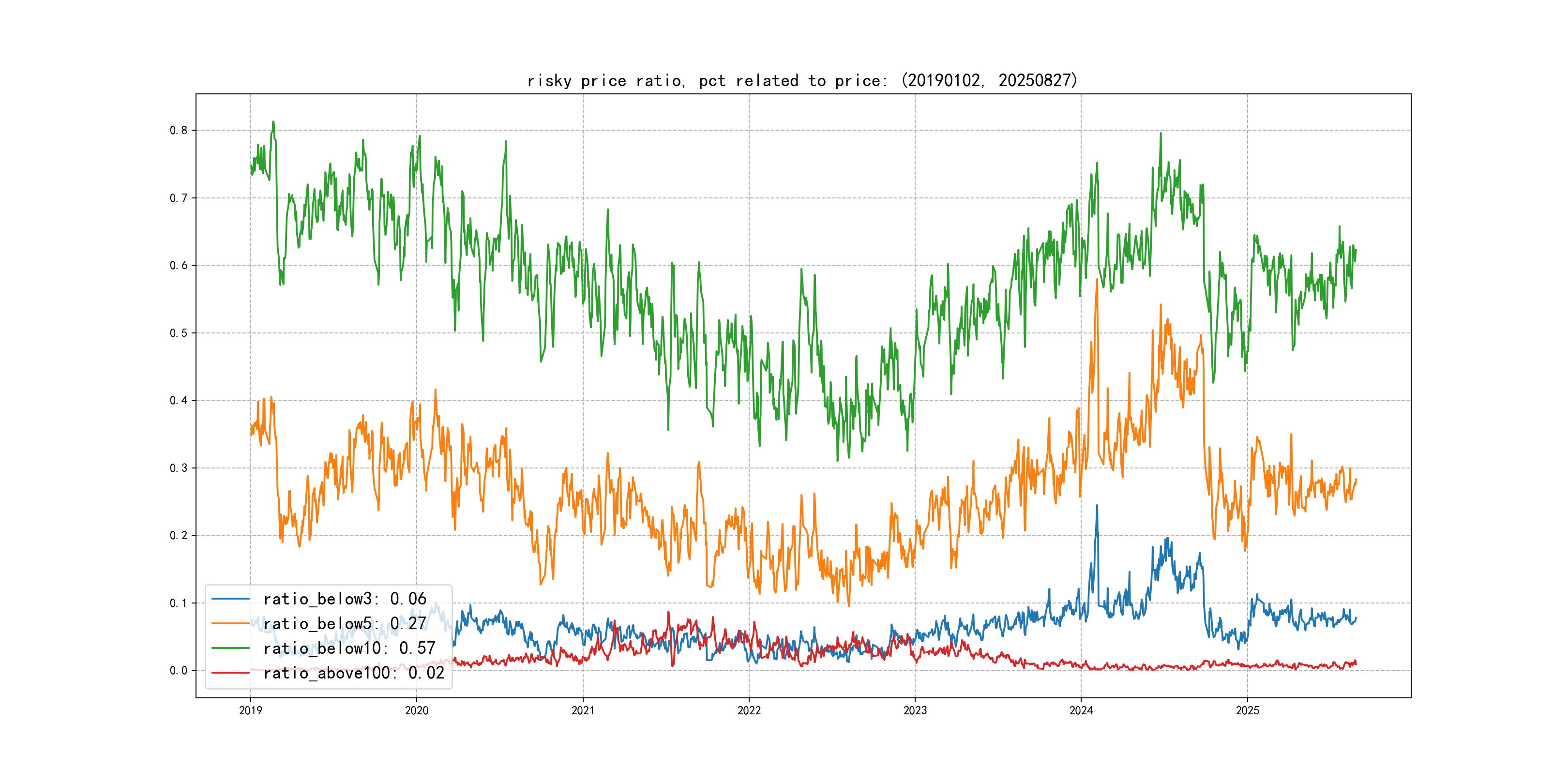Click the blue legend line swatch
Screen dimensions: 1568x784
tap(230, 599)
